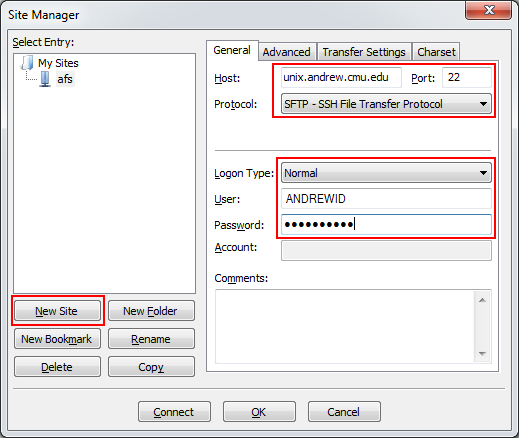Image resolution: width=519 pixels, height=438 pixels.
Task: Click the Connect button
Action: [x=174, y=412]
